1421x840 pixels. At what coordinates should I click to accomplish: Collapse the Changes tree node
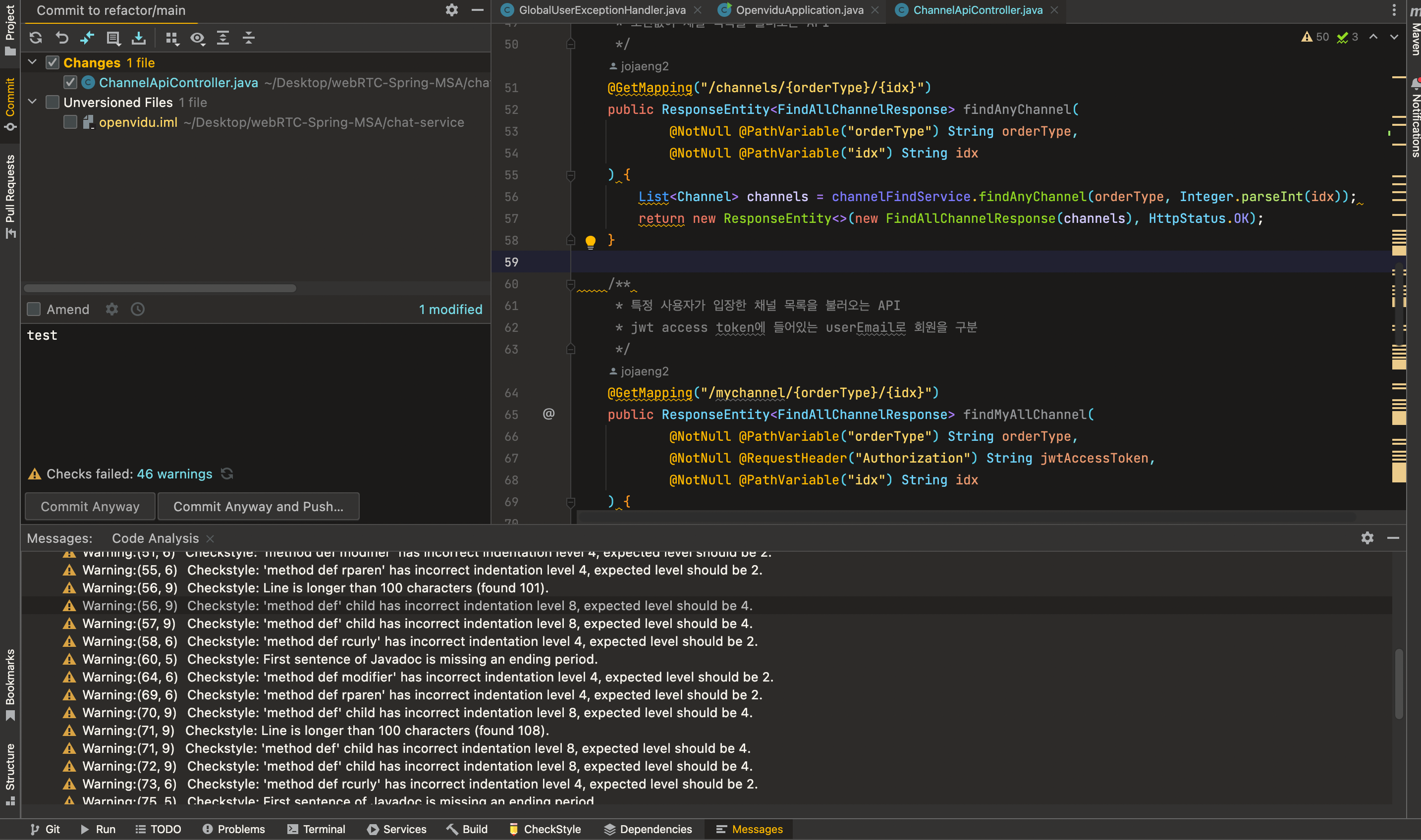32,62
